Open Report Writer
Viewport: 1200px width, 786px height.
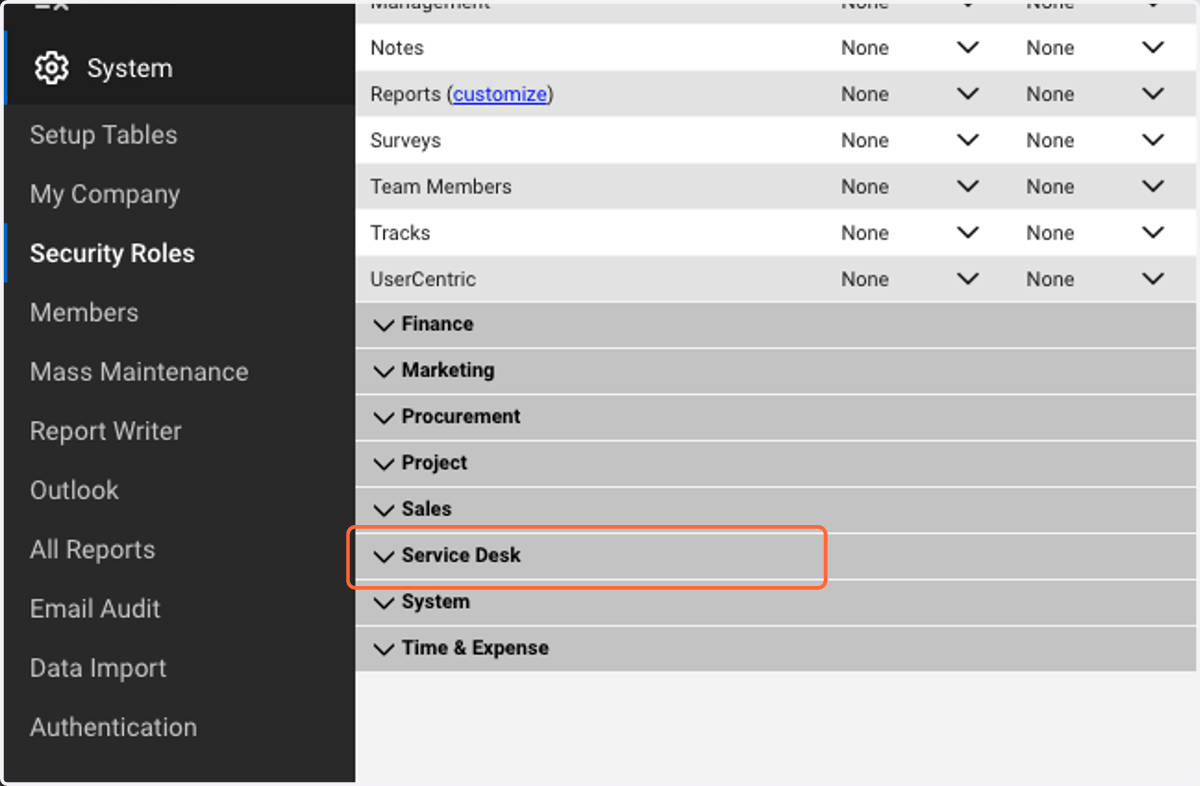(106, 431)
